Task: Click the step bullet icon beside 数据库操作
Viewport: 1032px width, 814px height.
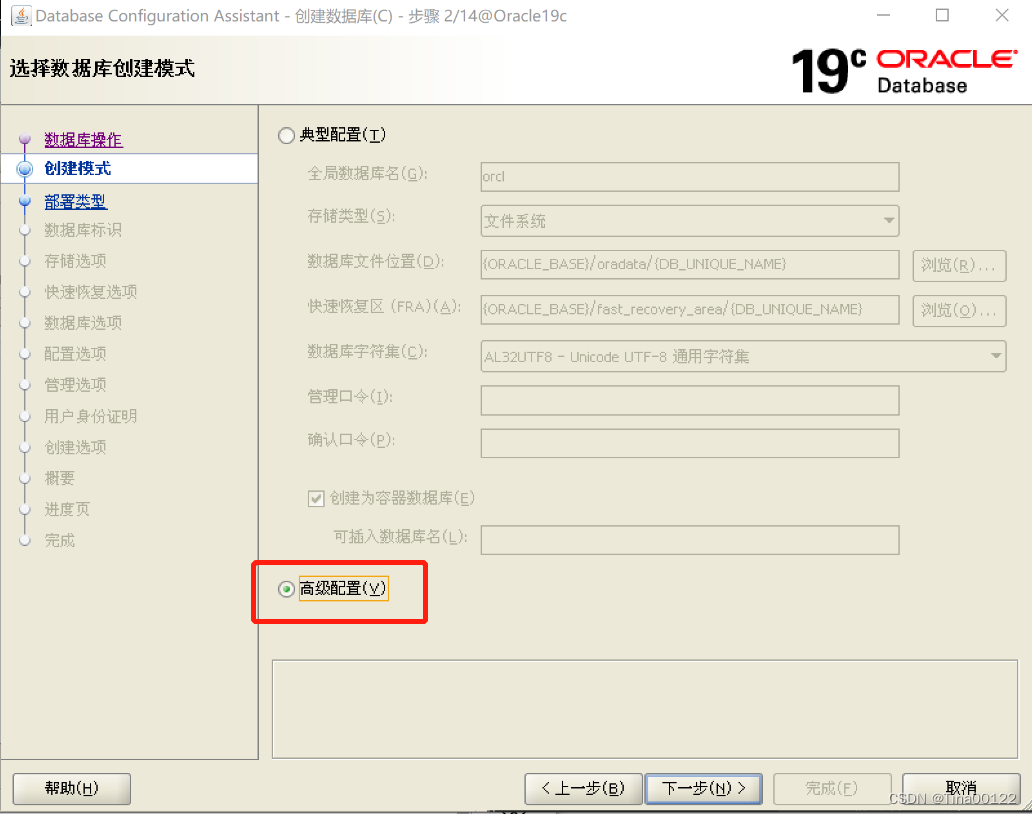Action: [x=25, y=140]
